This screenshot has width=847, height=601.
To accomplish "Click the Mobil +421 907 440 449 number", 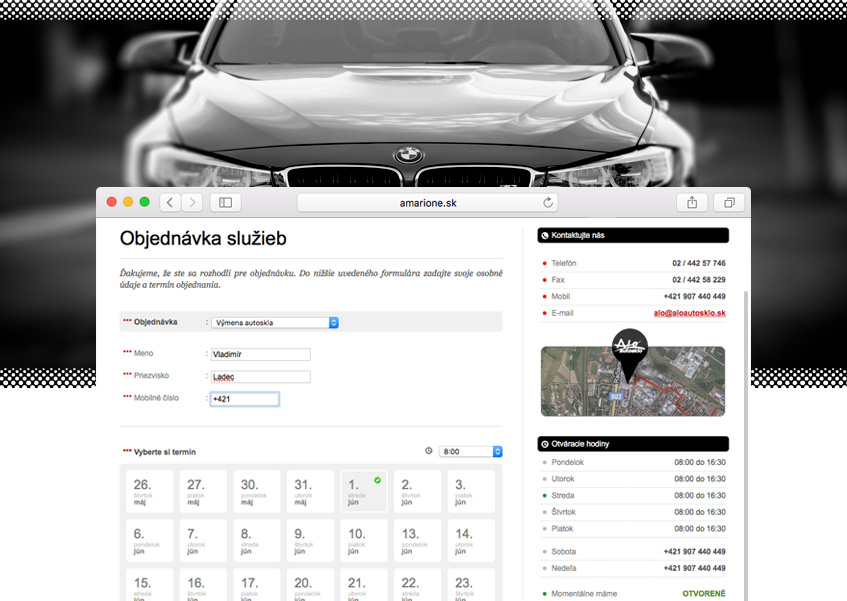I will pos(695,296).
